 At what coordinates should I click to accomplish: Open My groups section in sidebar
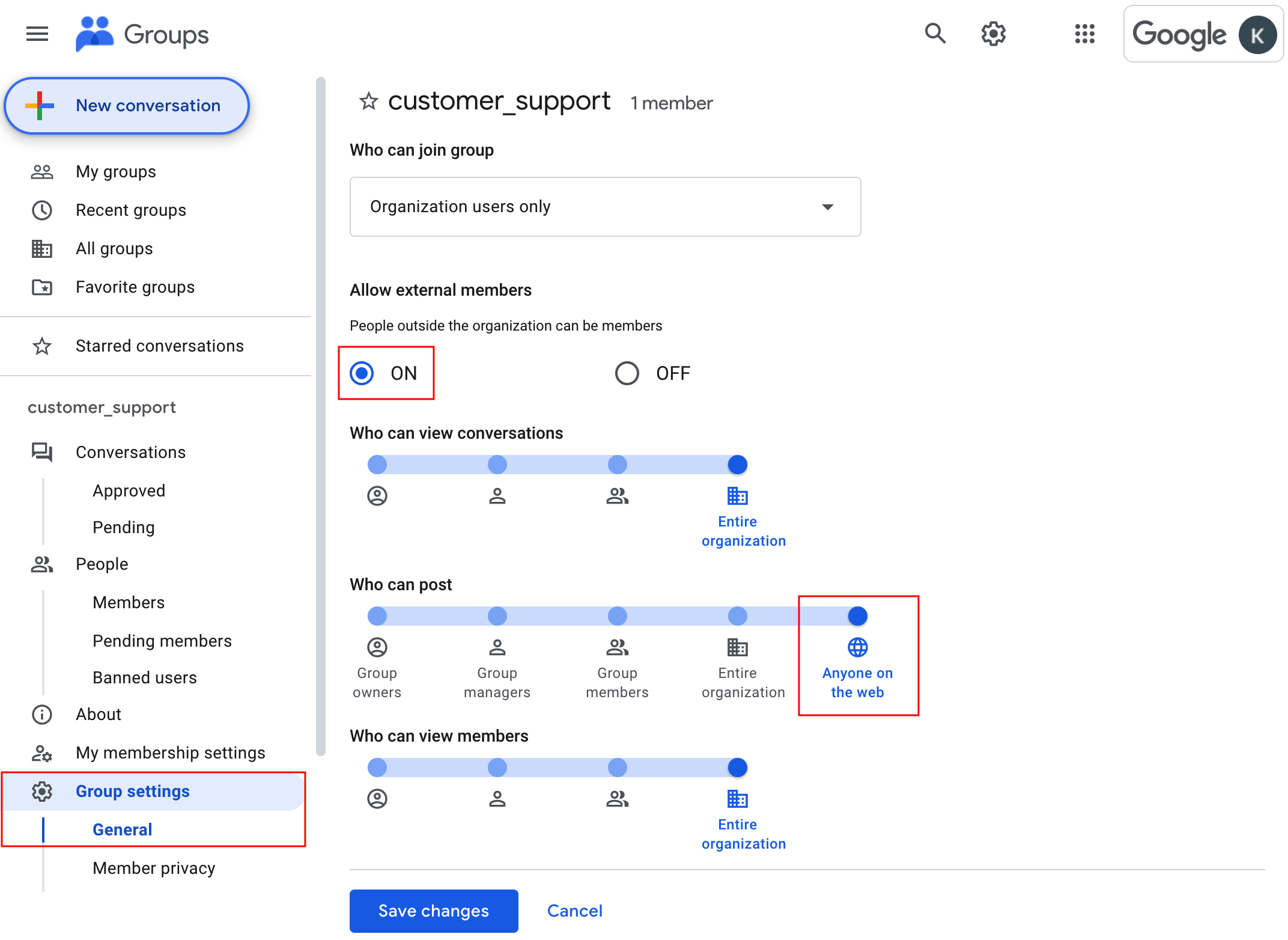coord(117,170)
